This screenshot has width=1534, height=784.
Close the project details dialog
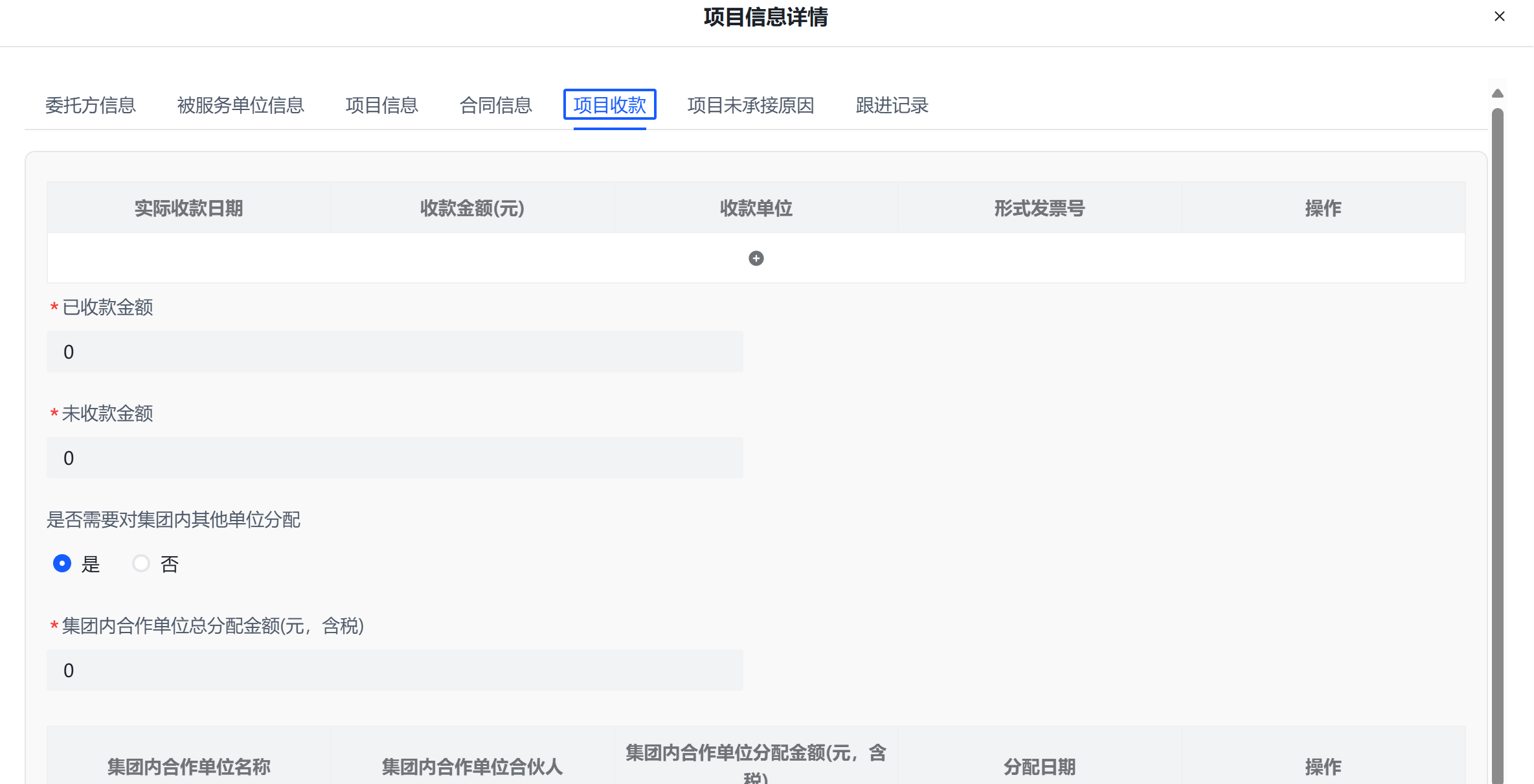1500,17
